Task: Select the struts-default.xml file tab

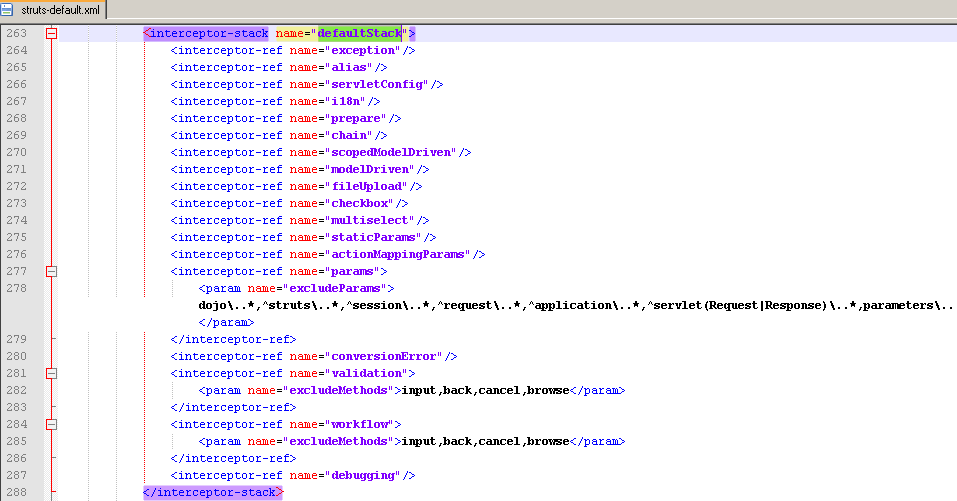Action: coord(58,9)
